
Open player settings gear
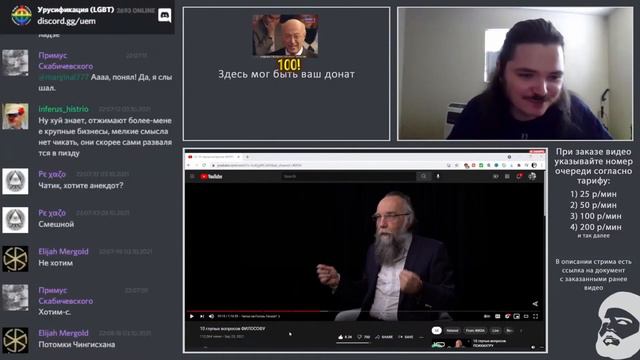507,316
